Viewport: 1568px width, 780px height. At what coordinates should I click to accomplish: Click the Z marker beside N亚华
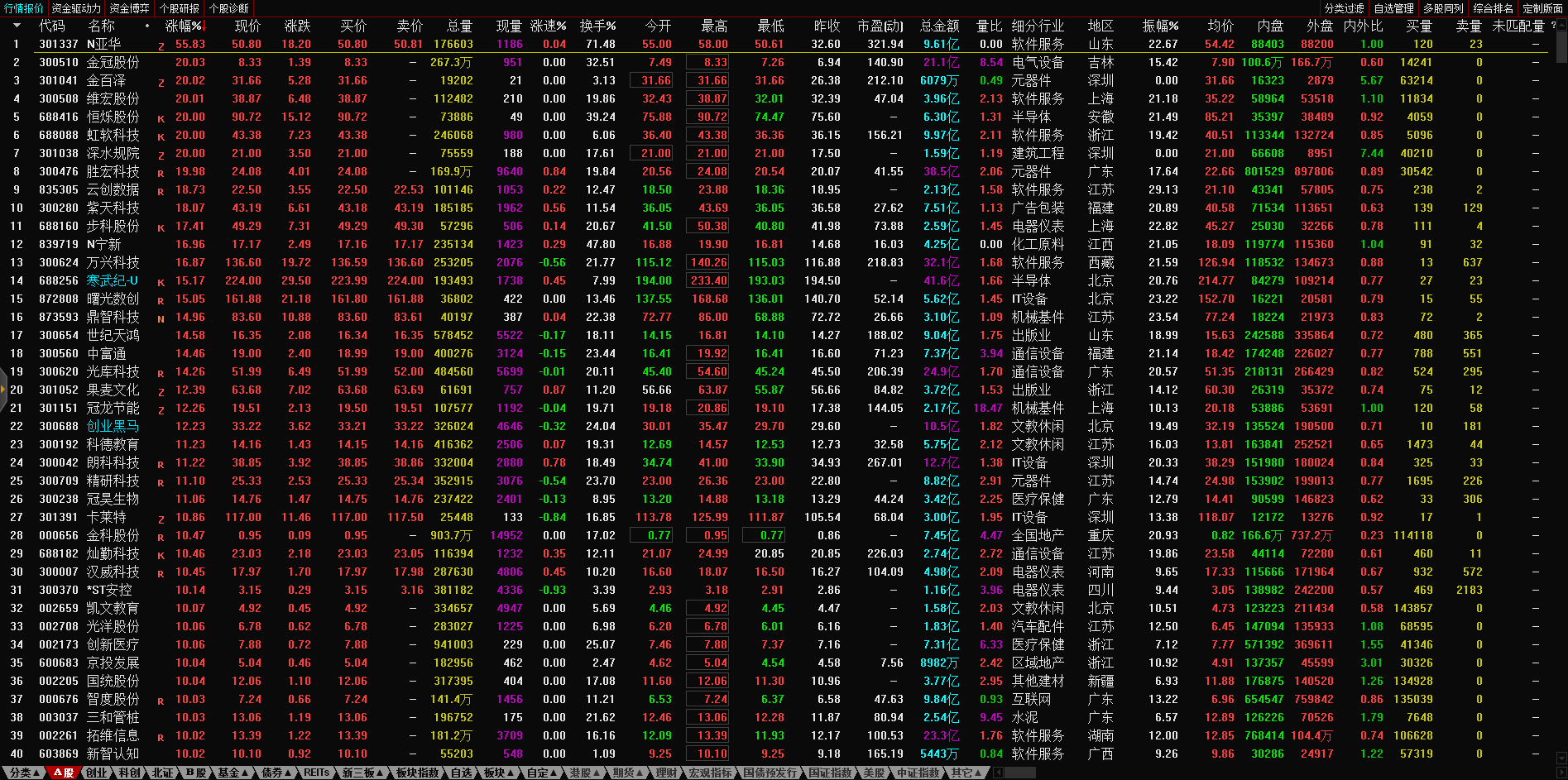(161, 46)
